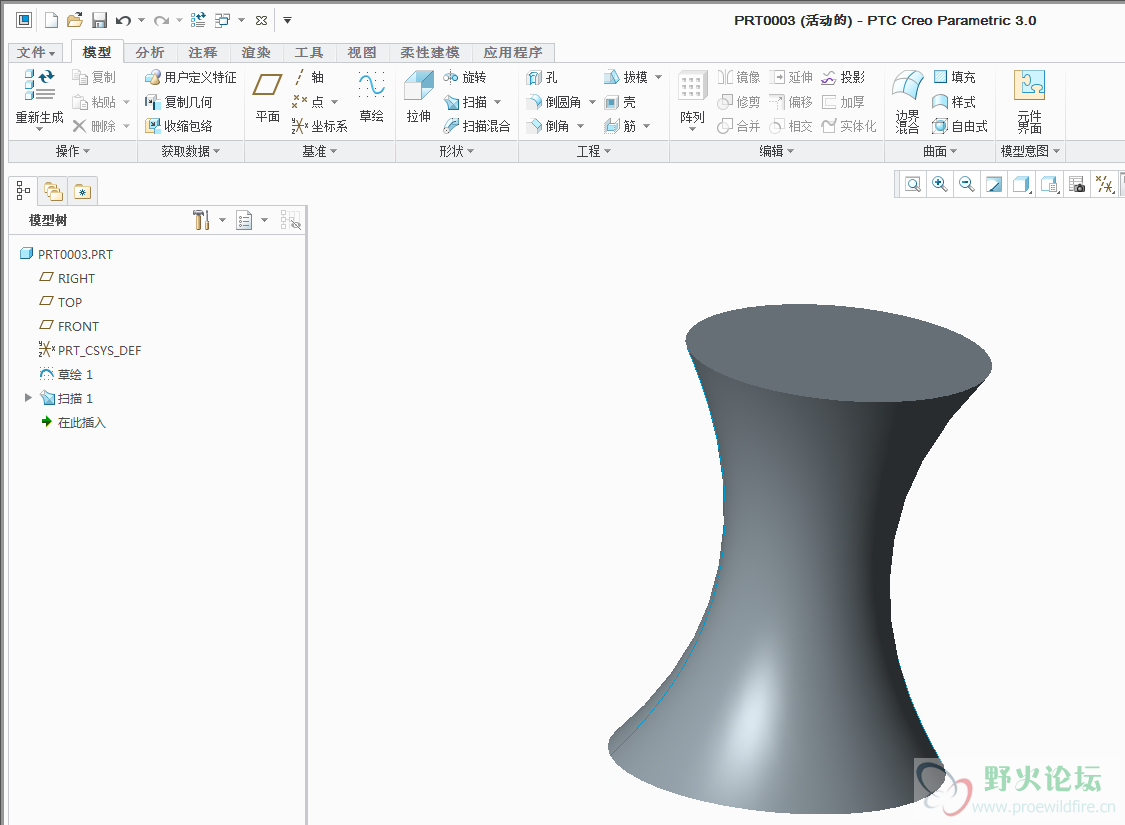Open the 元件界面 component interface
Screen dimensions: 1125x825
pos(1030,102)
